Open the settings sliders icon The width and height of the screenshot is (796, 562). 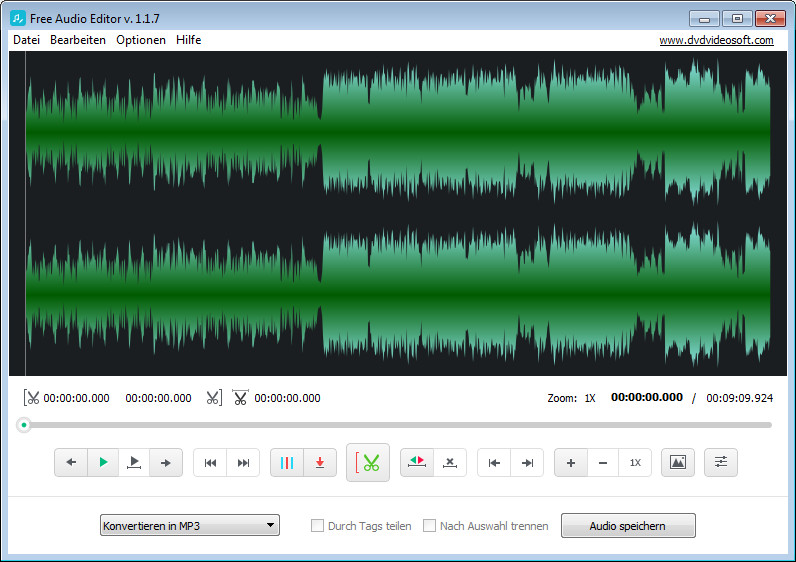click(x=721, y=463)
